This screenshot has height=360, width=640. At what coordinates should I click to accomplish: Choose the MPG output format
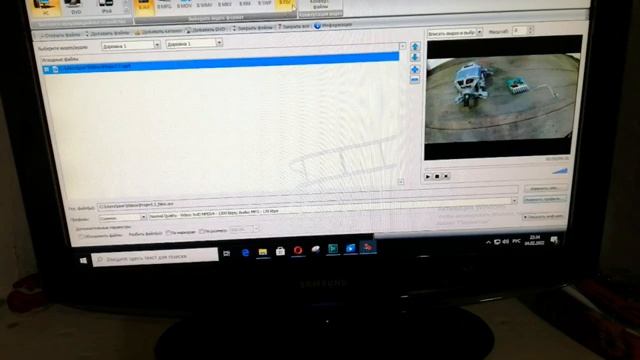coord(164,5)
